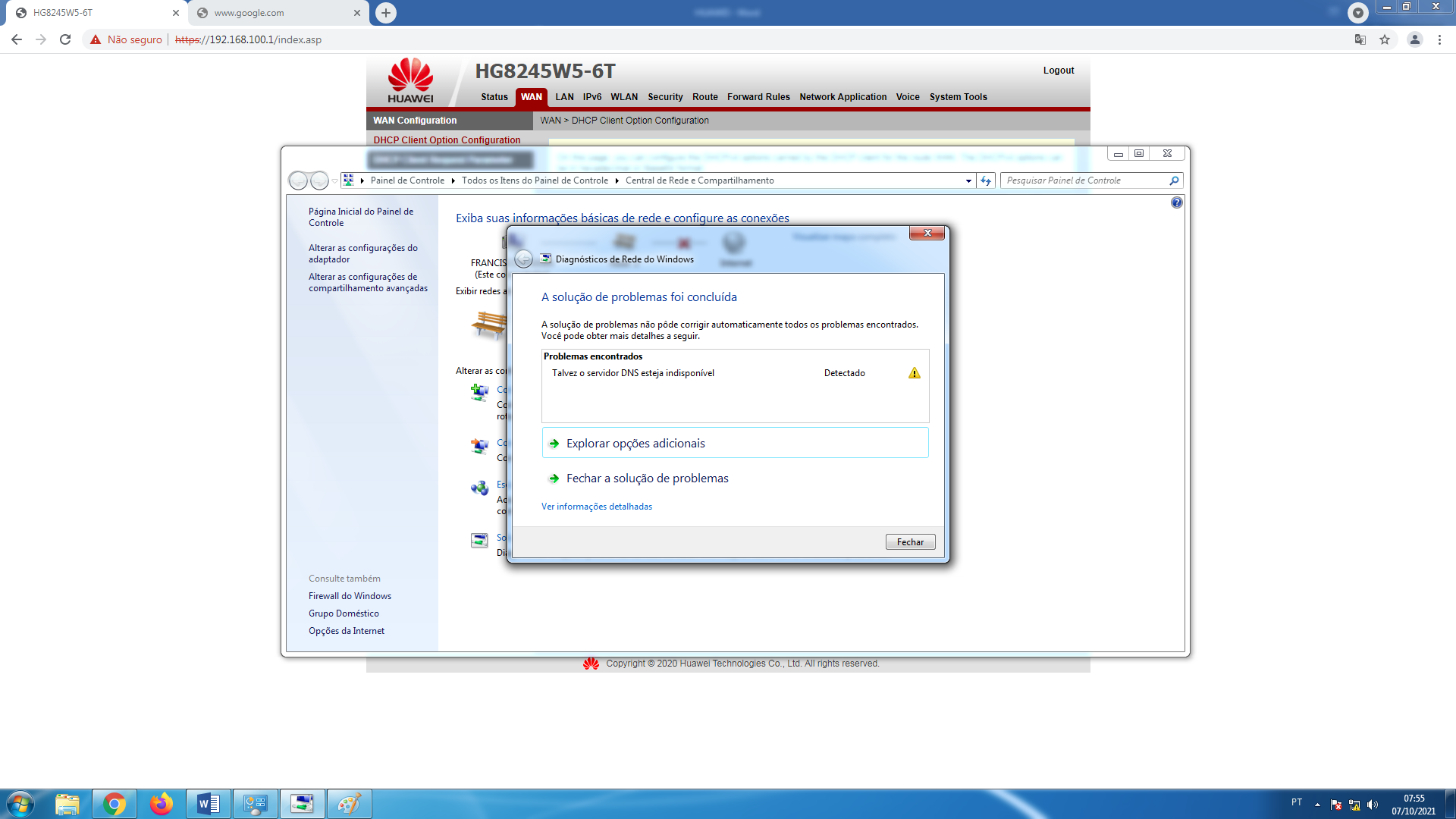
Task: Reload the router page in Chrome
Action: 65,39
